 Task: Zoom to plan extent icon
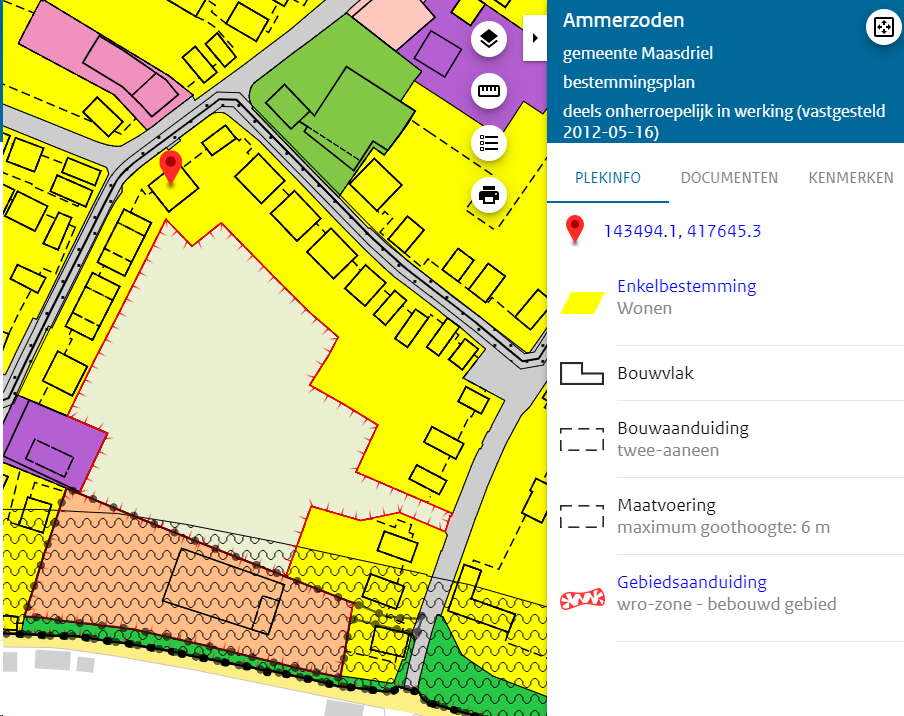[884, 27]
